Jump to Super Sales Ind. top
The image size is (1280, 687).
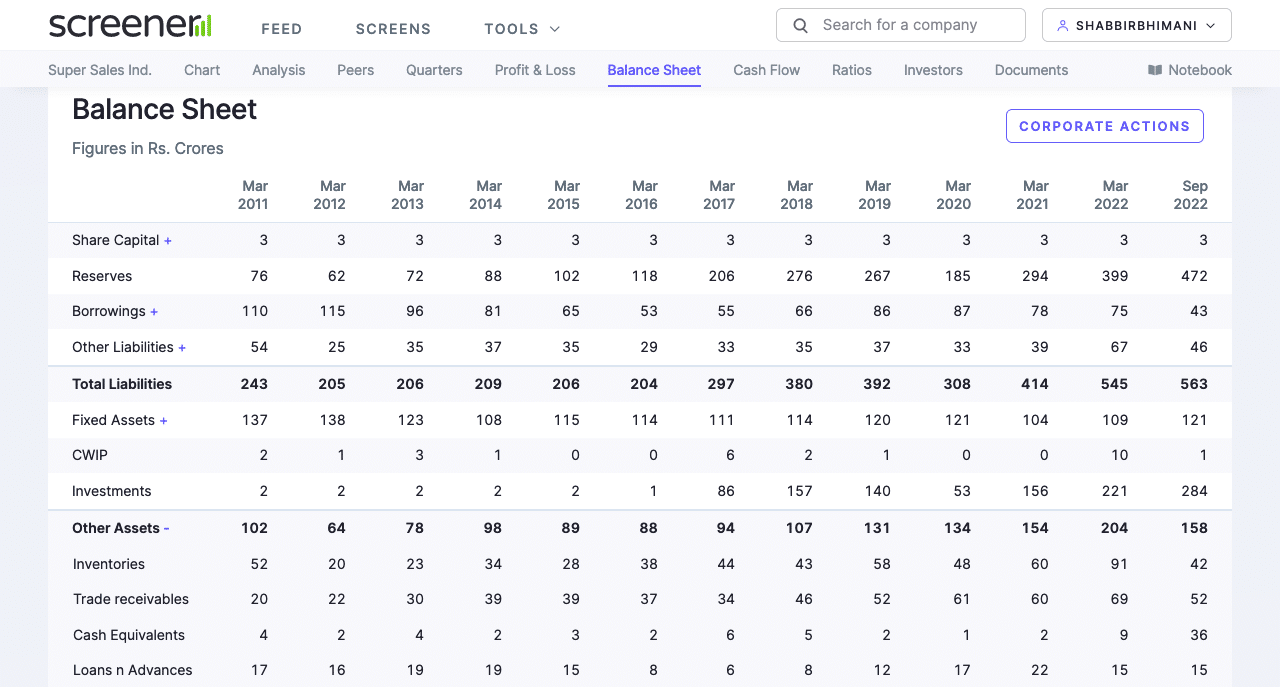pos(100,70)
